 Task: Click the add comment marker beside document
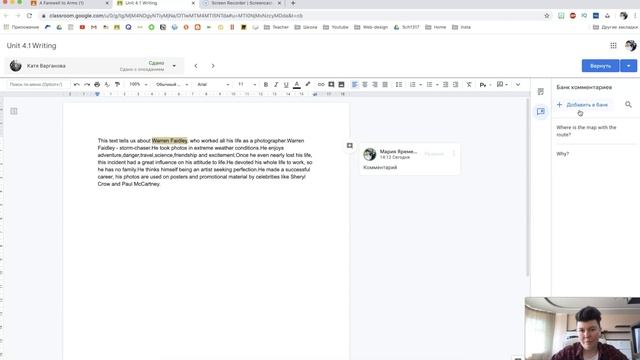click(x=350, y=145)
